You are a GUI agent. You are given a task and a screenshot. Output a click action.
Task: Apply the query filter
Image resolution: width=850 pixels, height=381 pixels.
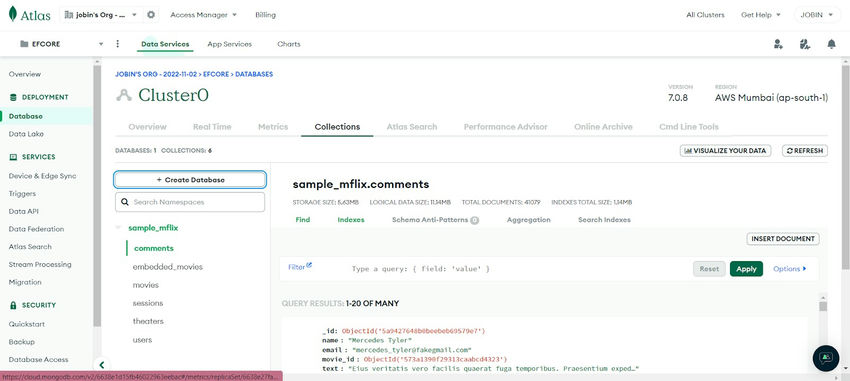(746, 269)
